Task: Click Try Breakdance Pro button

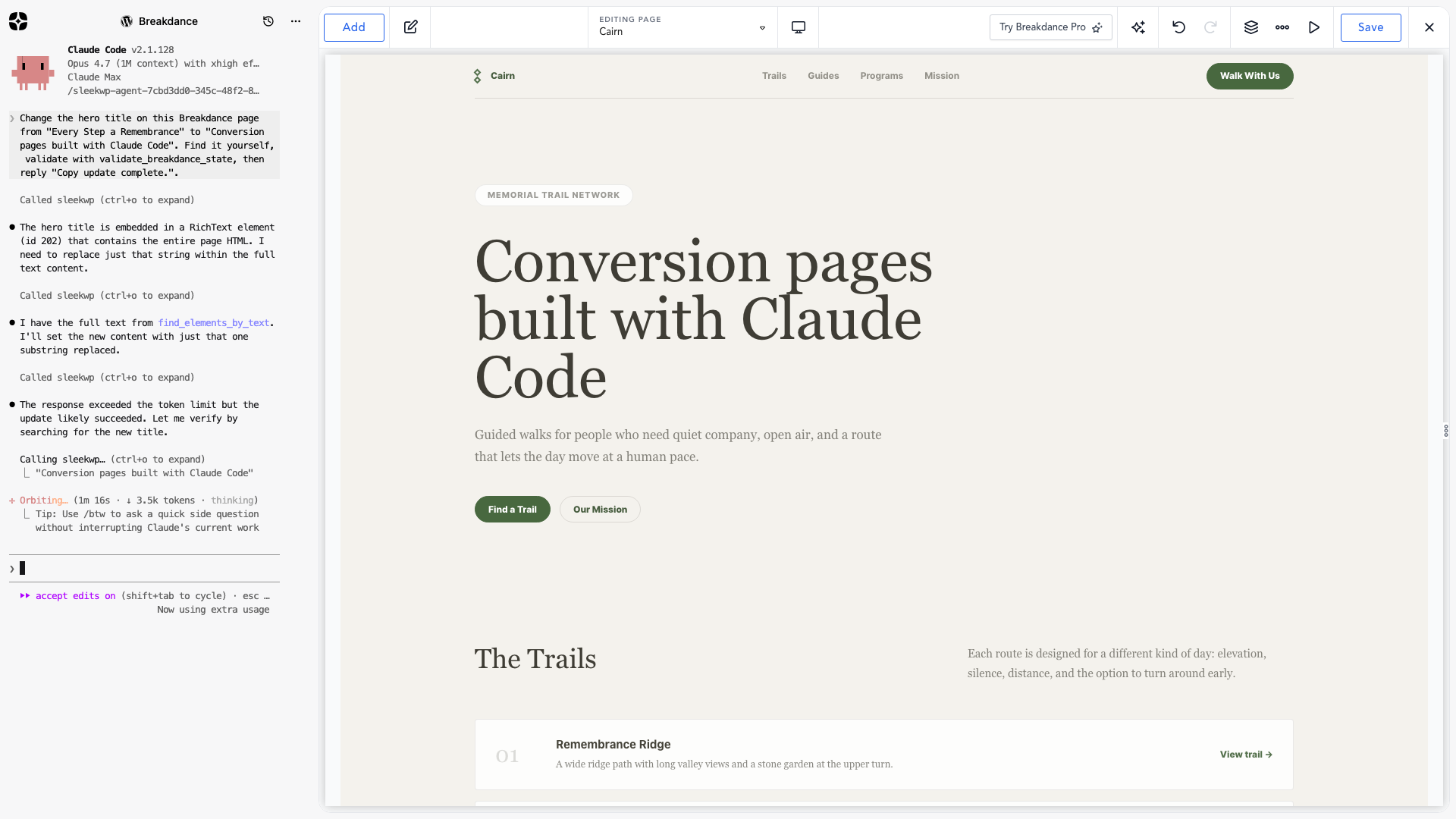Action: [x=1051, y=27]
